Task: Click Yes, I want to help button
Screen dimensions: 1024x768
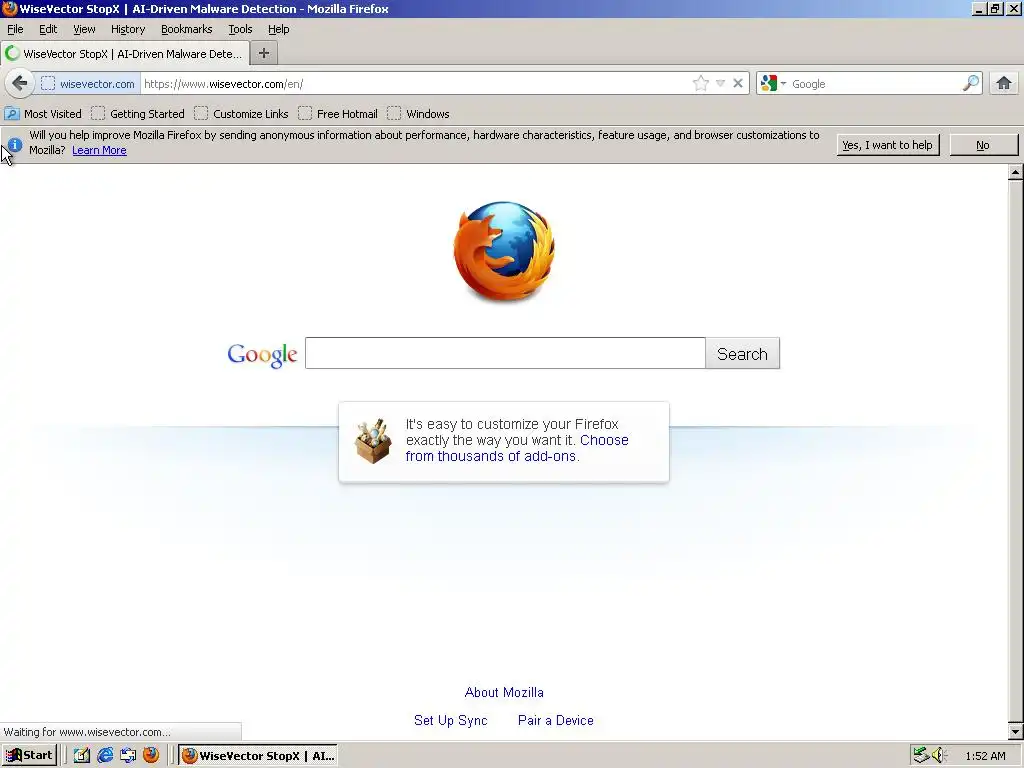Action: pyautogui.click(x=888, y=145)
